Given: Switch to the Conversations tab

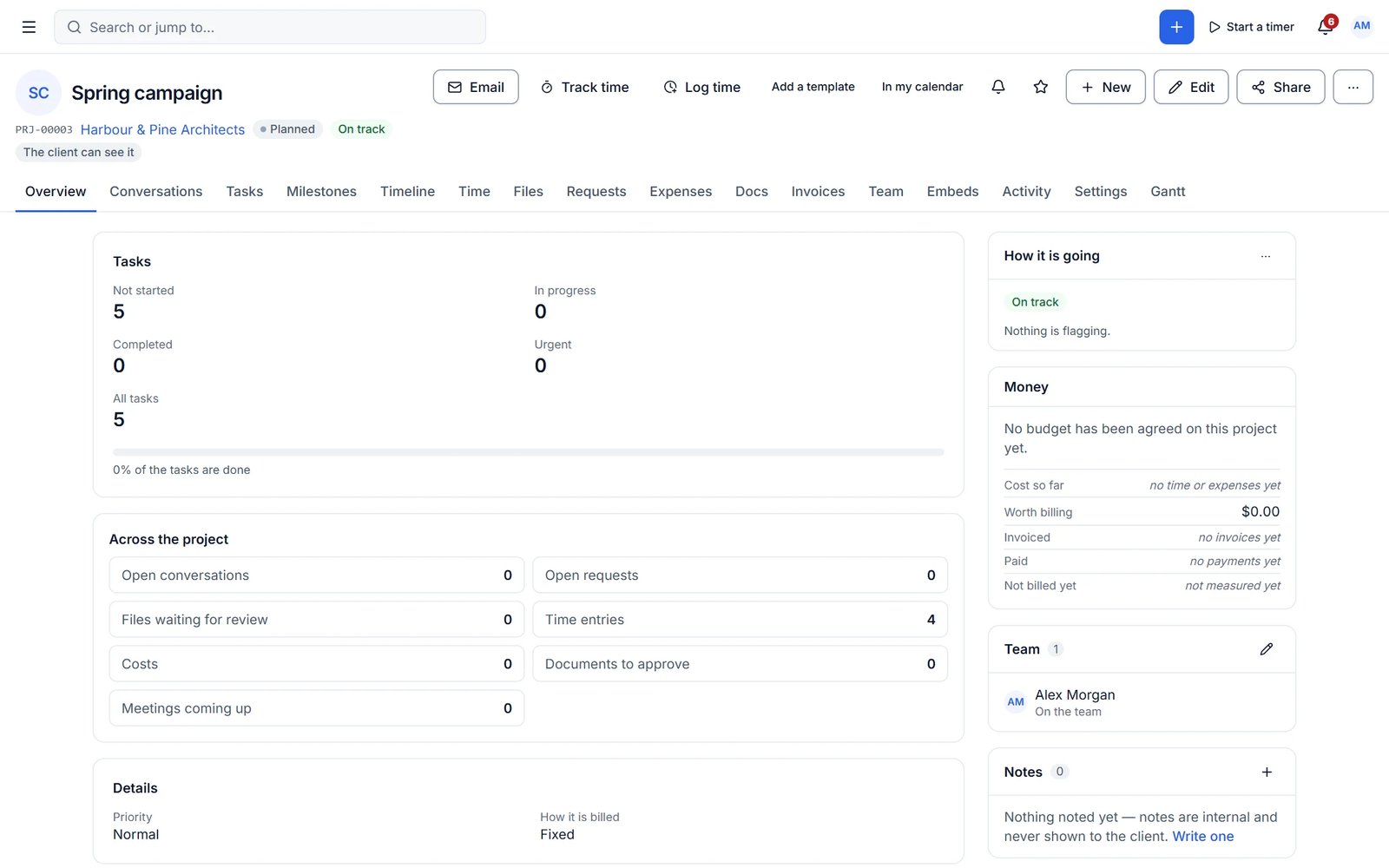Looking at the screenshot, I should 156,192.
